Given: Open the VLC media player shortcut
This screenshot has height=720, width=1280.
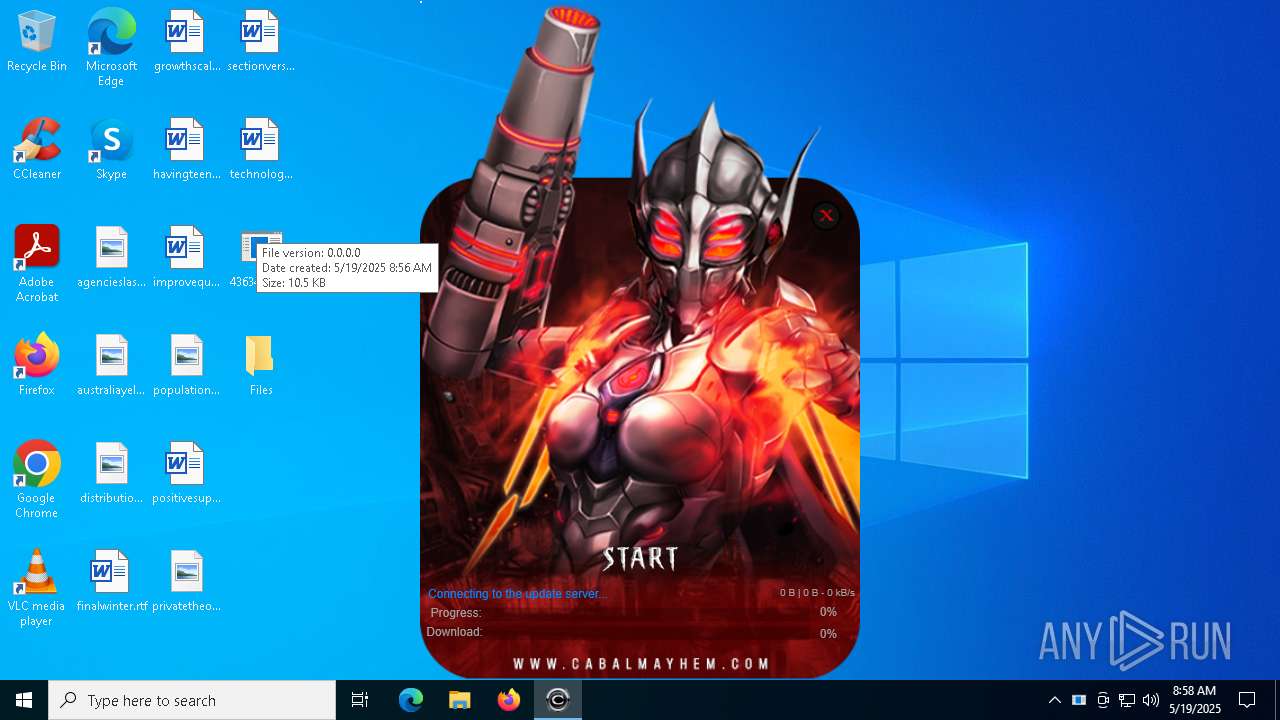Looking at the screenshot, I should pyautogui.click(x=37, y=588).
